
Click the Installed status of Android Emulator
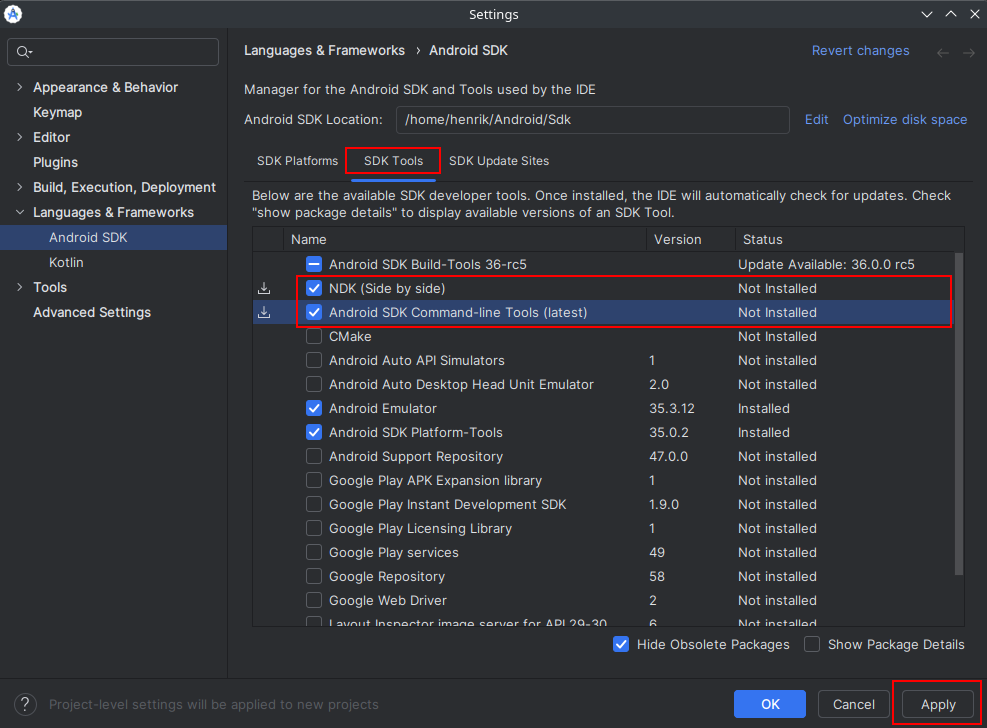(764, 408)
